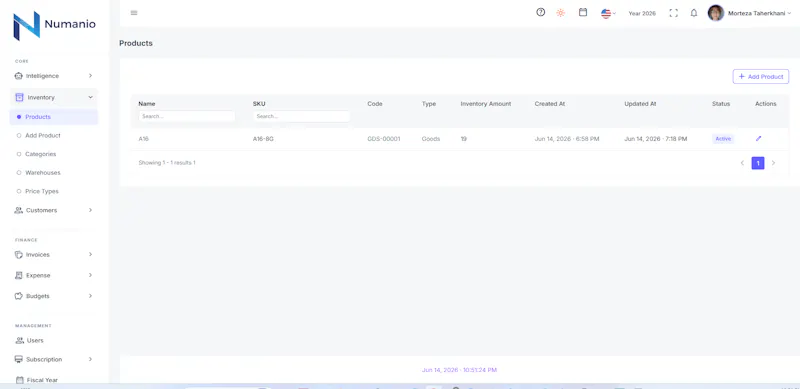
Task: Click the Year 2026 selector
Action: (x=642, y=13)
